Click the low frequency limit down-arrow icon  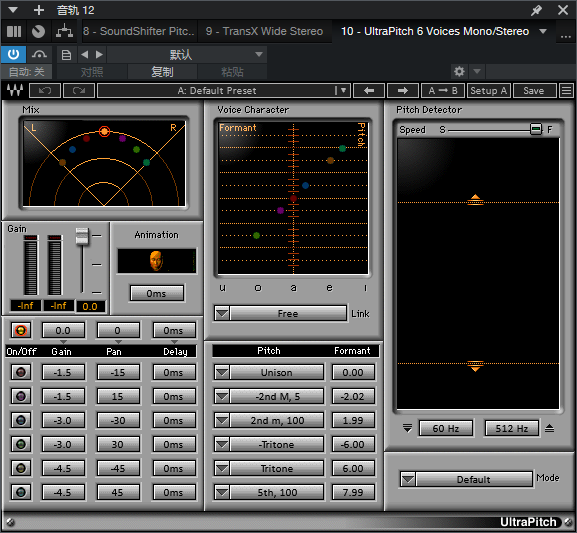tap(407, 428)
